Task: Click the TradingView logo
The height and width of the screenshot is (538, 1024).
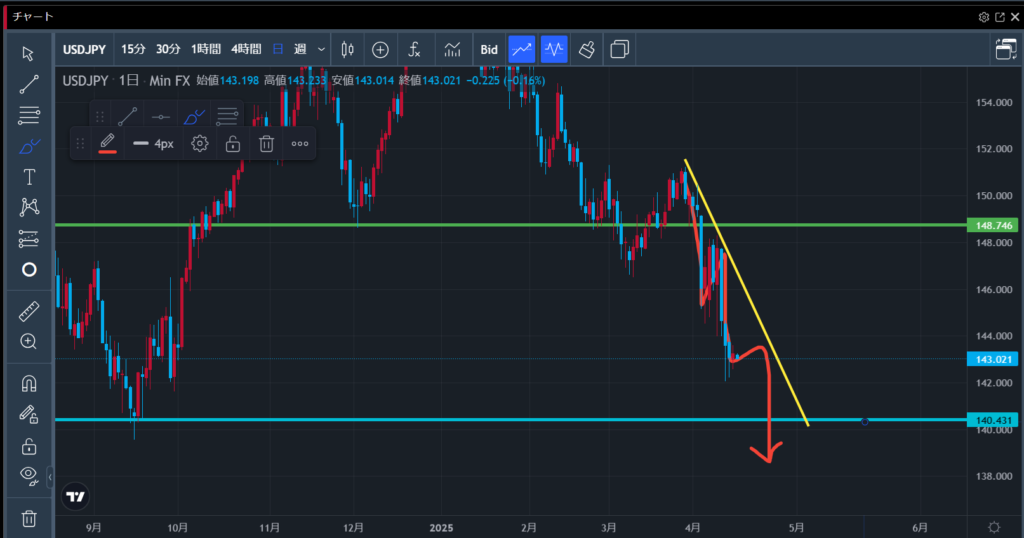Action: pyautogui.click(x=75, y=497)
